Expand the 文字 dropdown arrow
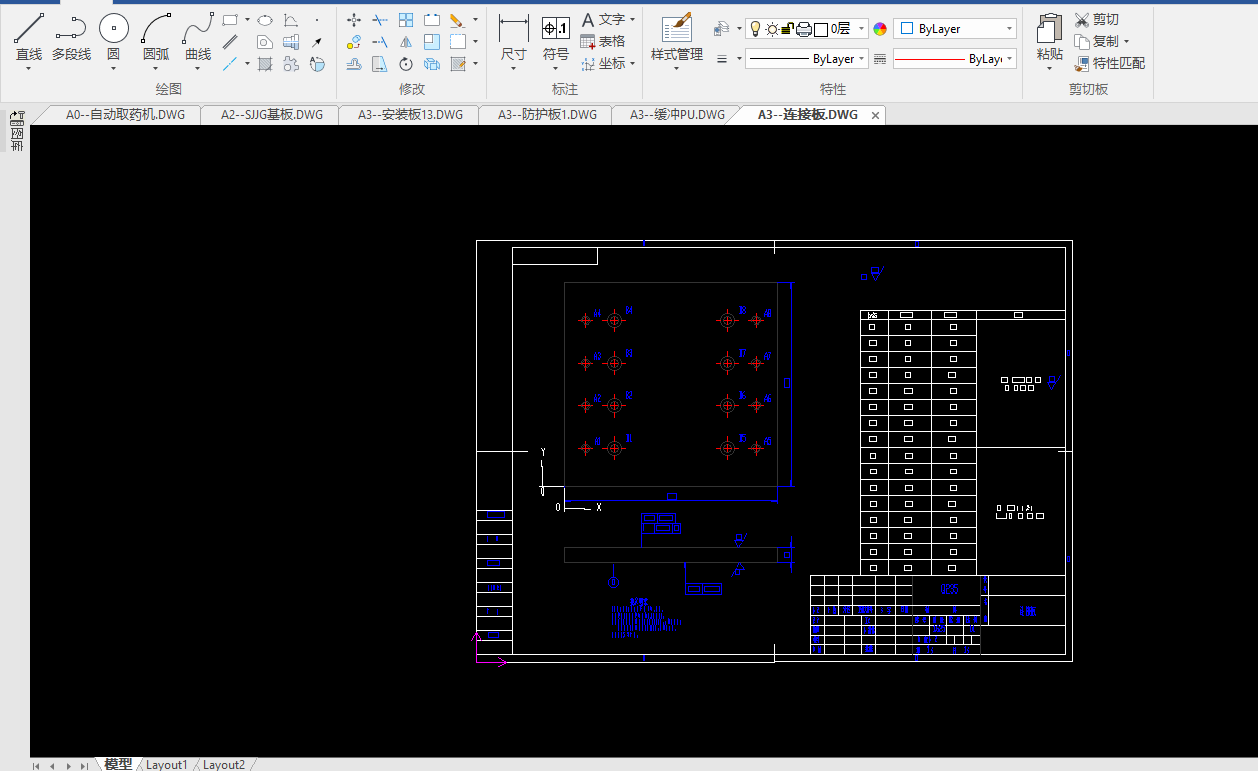The width and height of the screenshot is (1258, 771). point(632,19)
